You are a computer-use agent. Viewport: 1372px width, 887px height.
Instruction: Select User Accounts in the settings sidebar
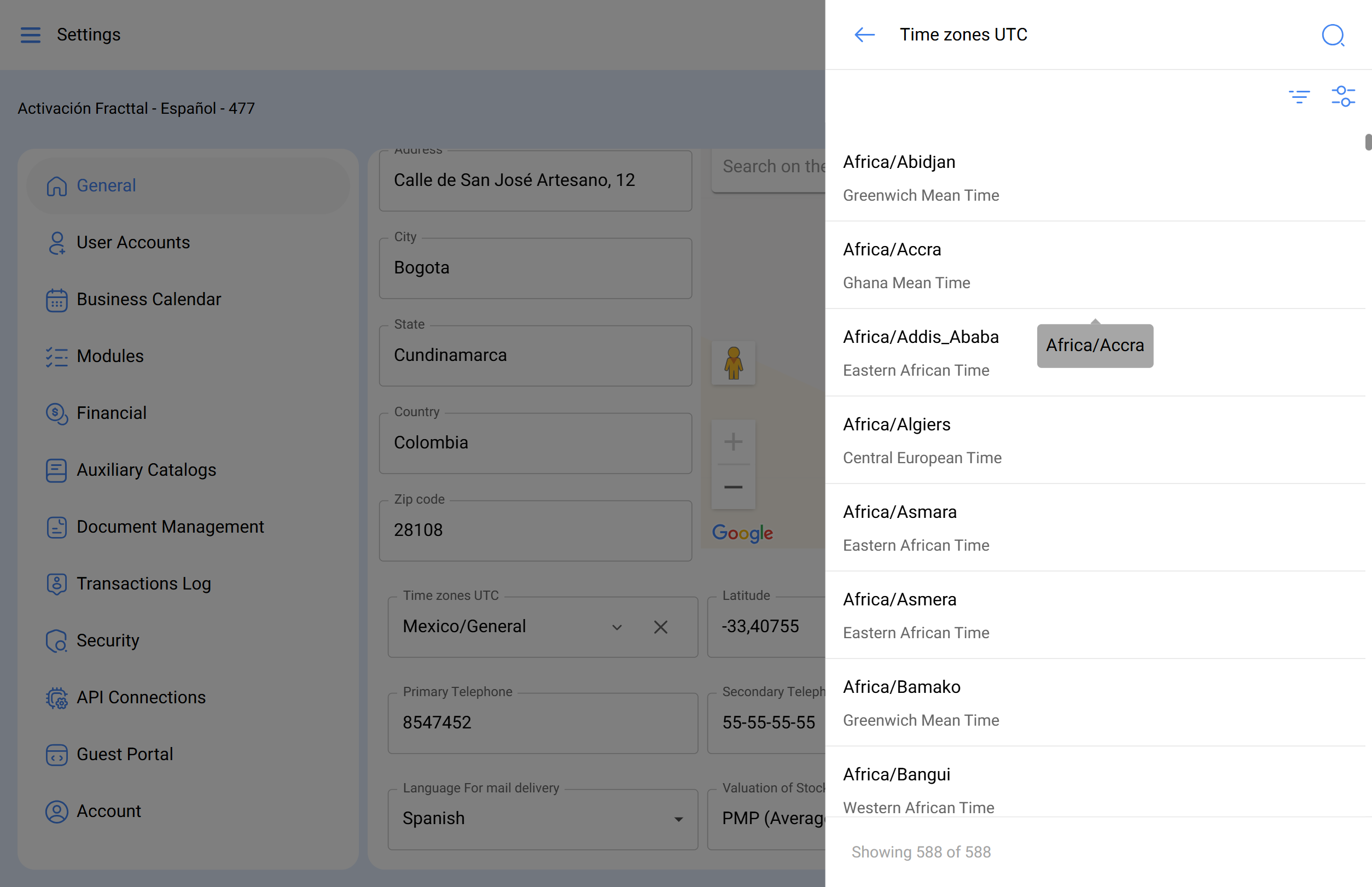click(133, 242)
